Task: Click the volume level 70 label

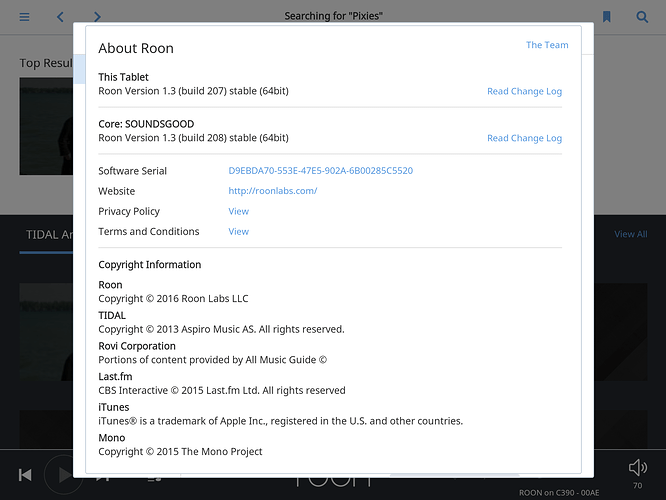Action: coord(638,486)
